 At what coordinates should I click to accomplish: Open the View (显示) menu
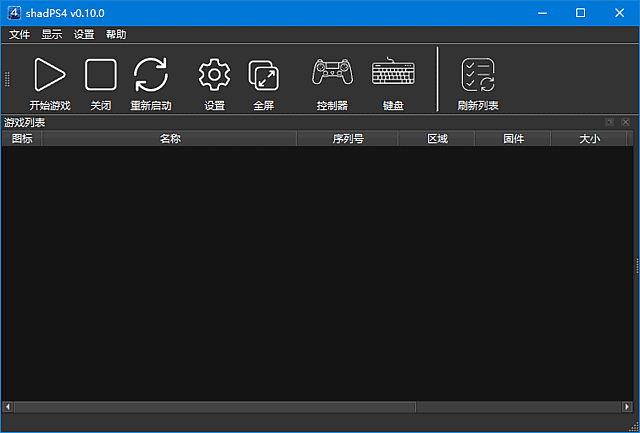coord(51,34)
